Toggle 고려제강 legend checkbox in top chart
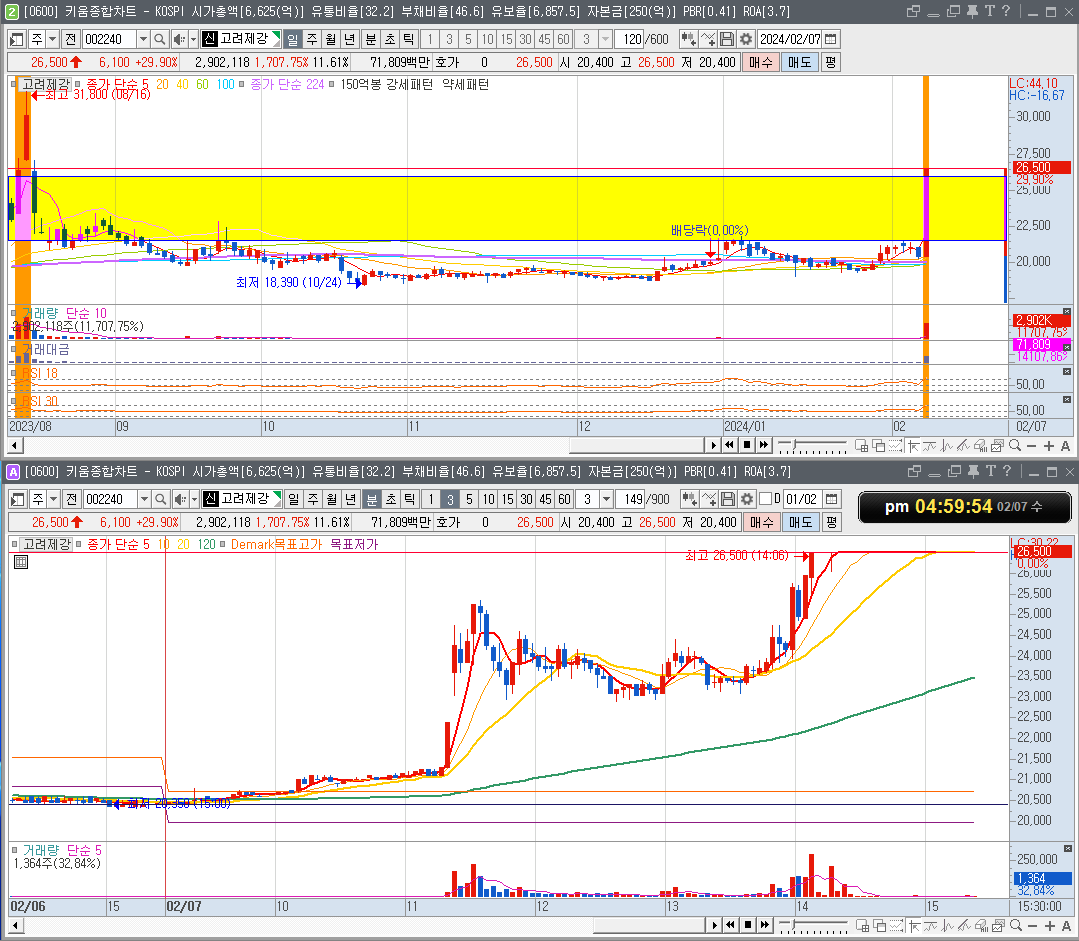The height and width of the screenshot is (941, 1079). [x=14, y=85]
